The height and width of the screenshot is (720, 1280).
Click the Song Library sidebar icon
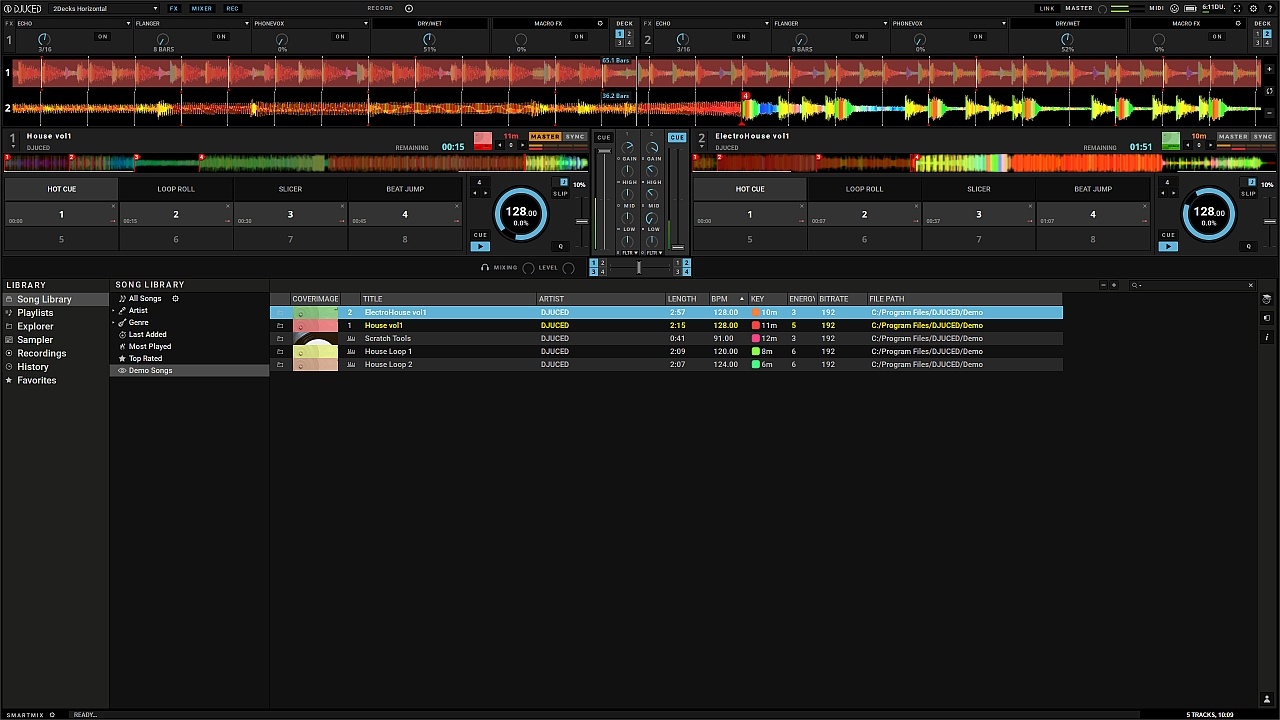9,299
